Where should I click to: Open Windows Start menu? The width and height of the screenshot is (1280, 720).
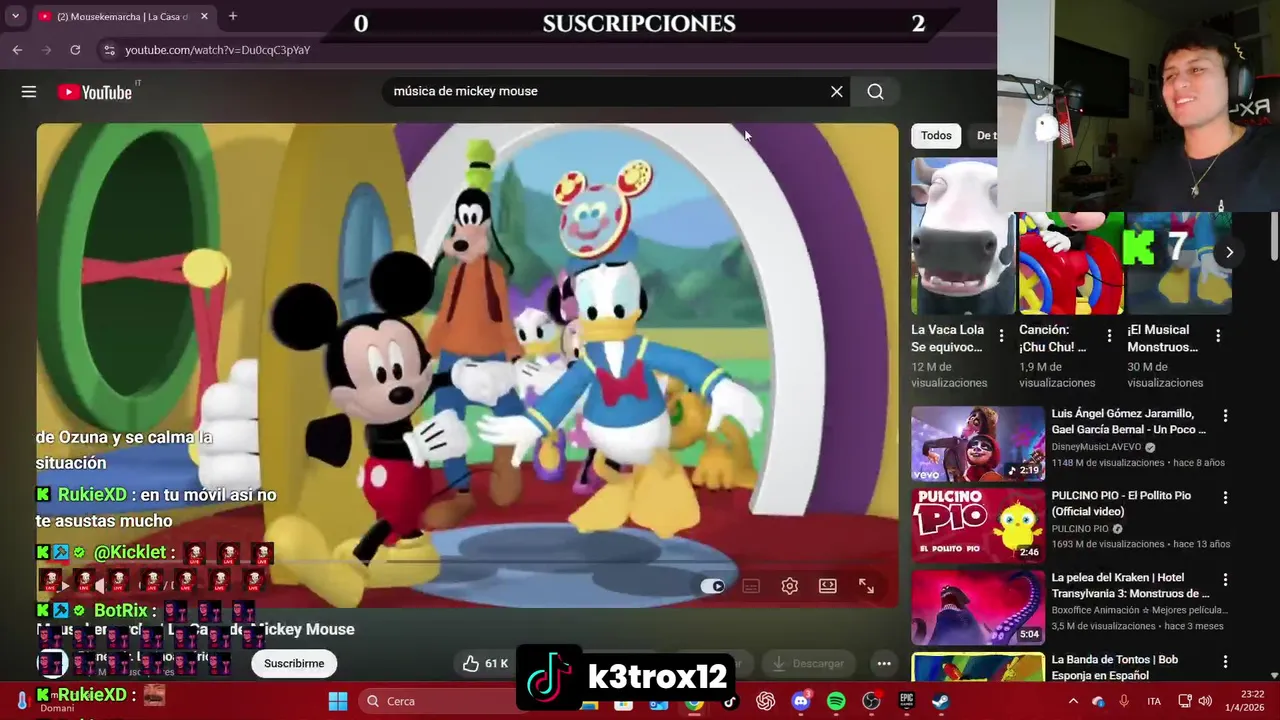(338, 701)
